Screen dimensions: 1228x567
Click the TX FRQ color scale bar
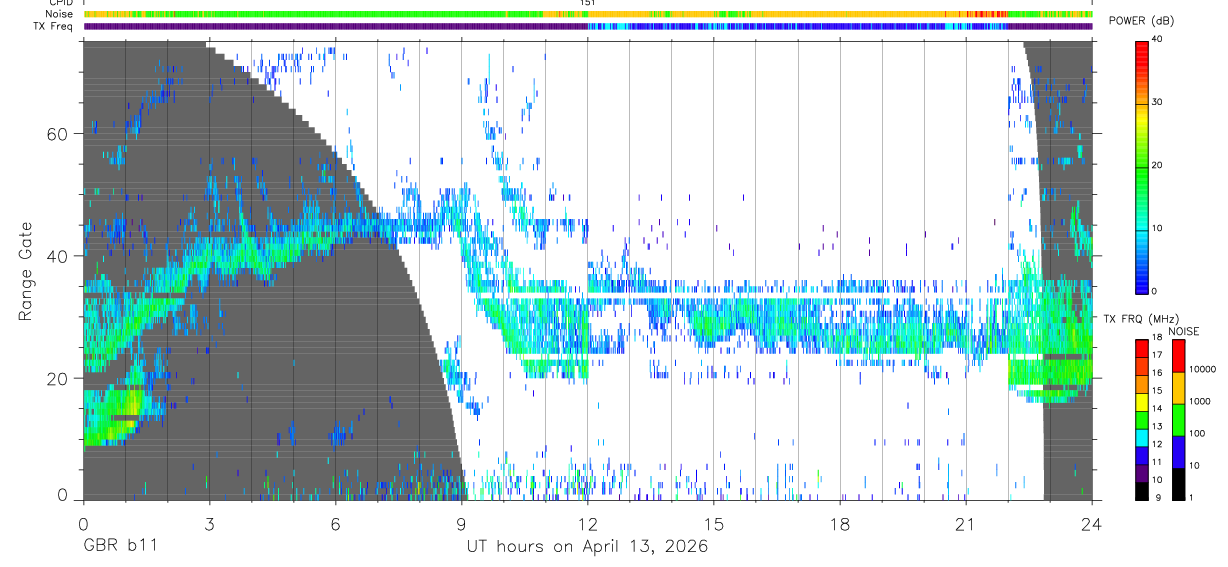coord(1141,419)
